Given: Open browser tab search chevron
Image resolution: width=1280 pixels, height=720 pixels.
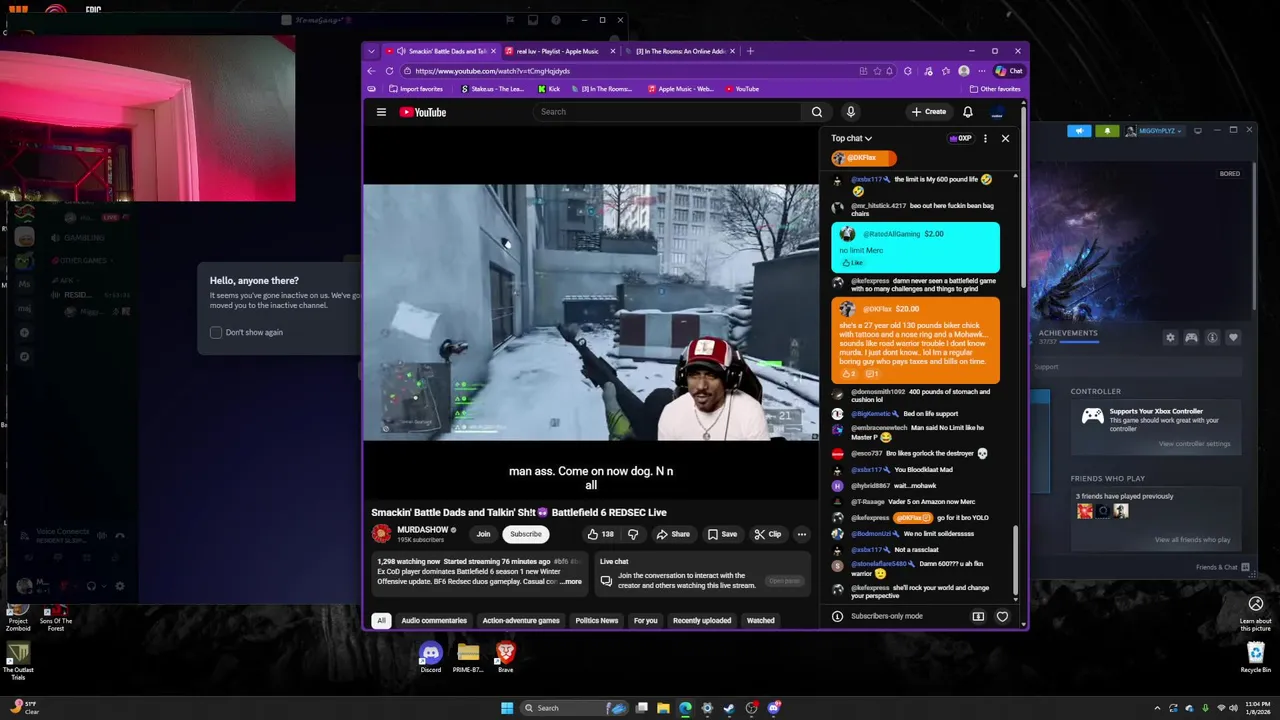Looking at the screenshot, I should pos(371,51).
